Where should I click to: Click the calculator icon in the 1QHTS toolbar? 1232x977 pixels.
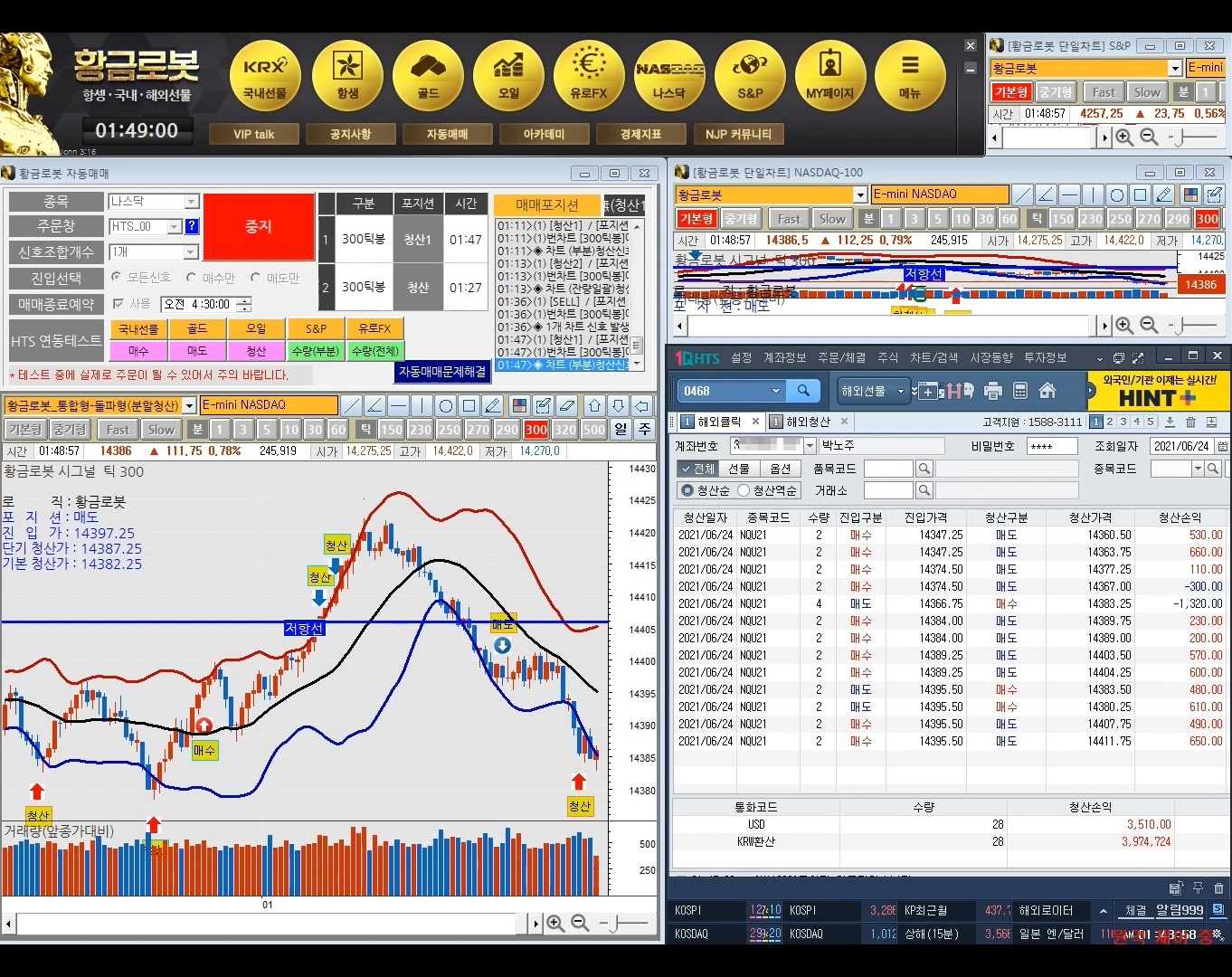click(1020, 391)
